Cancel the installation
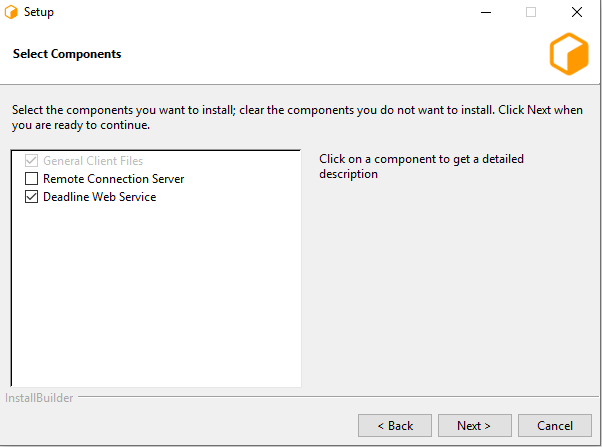Image resolution: width=602 pixels, height=447 pixels. pyautogui.click(x=555, y=425)
